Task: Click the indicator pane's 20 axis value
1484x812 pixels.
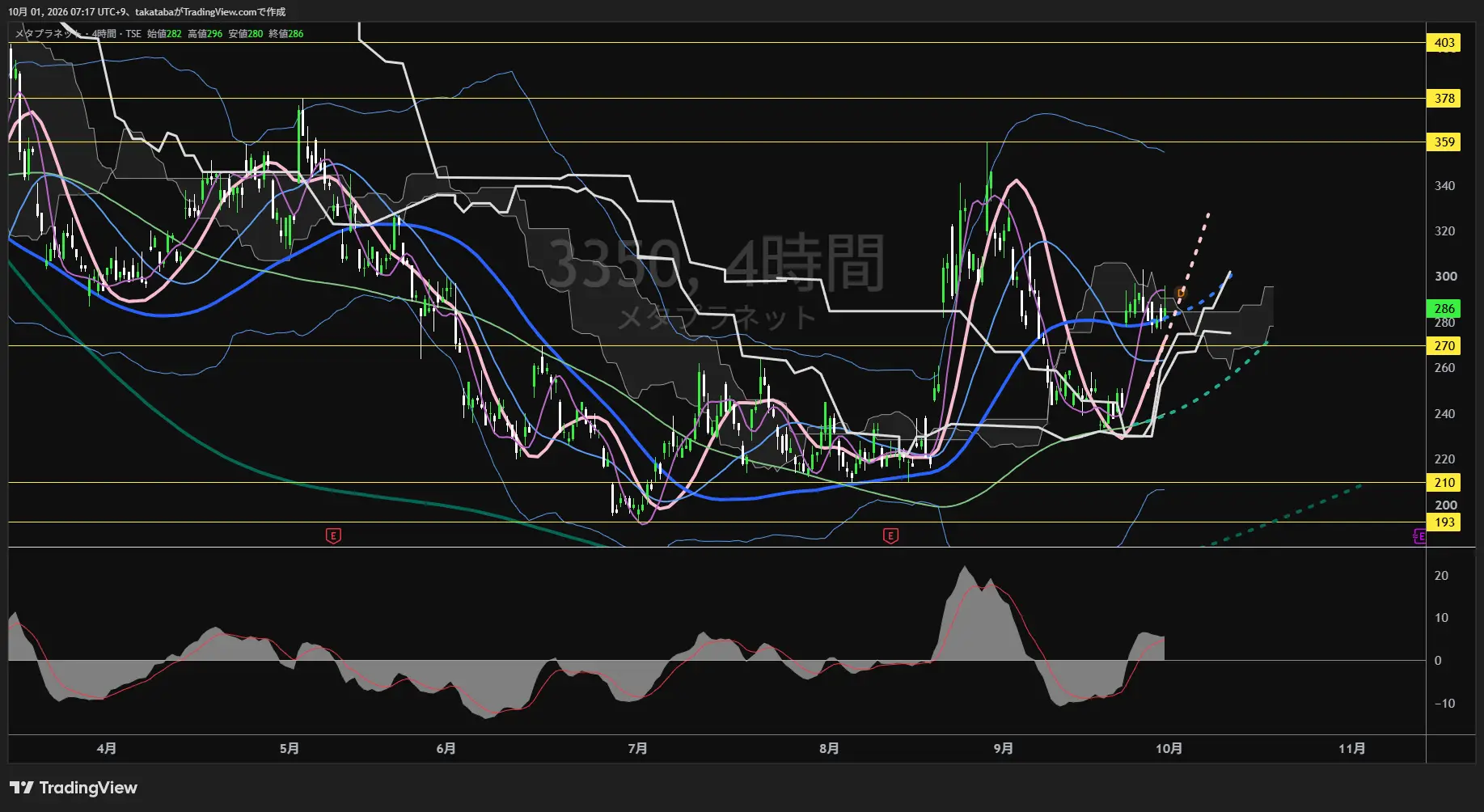Action: (x=1441, y=576)
